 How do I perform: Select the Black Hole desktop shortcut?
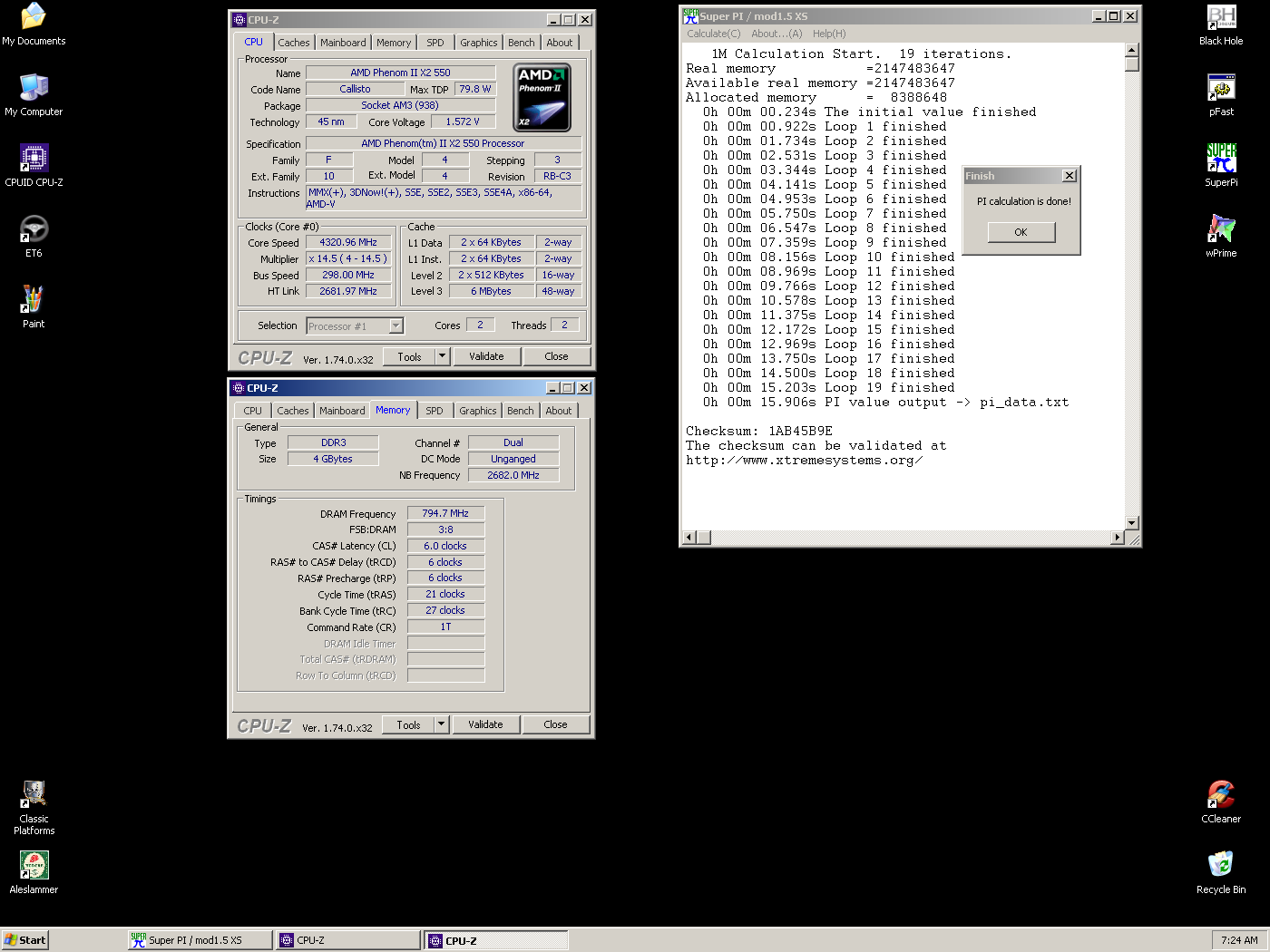[x=1221, y=24]
